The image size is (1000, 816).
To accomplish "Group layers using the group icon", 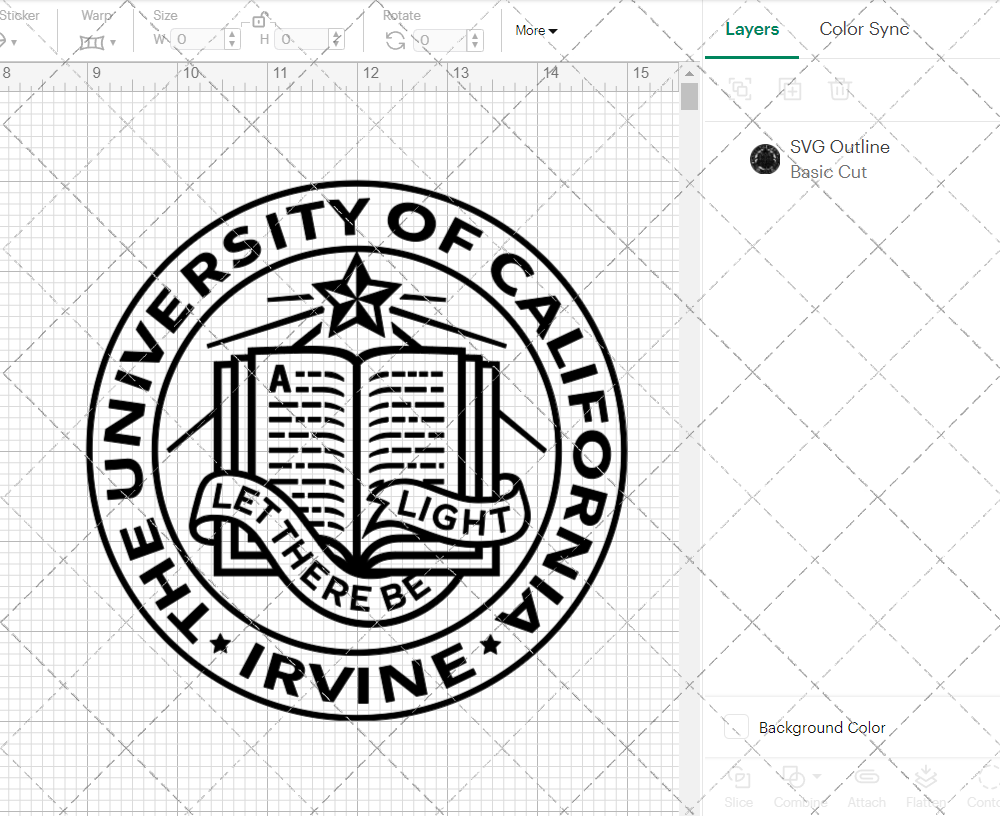I will (739, 89).
